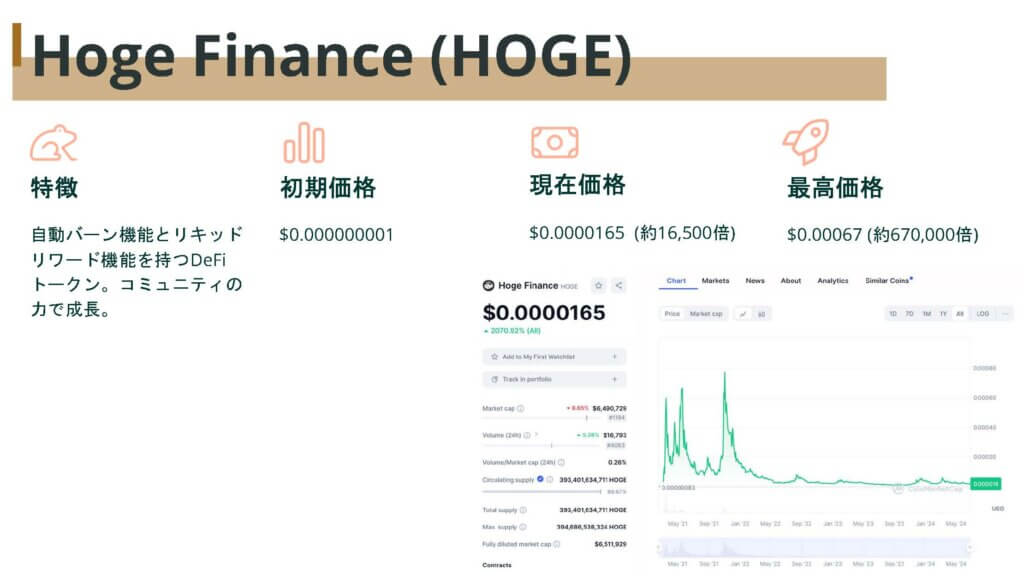Click the bar chart icon above 初期価格

point(304,142)
